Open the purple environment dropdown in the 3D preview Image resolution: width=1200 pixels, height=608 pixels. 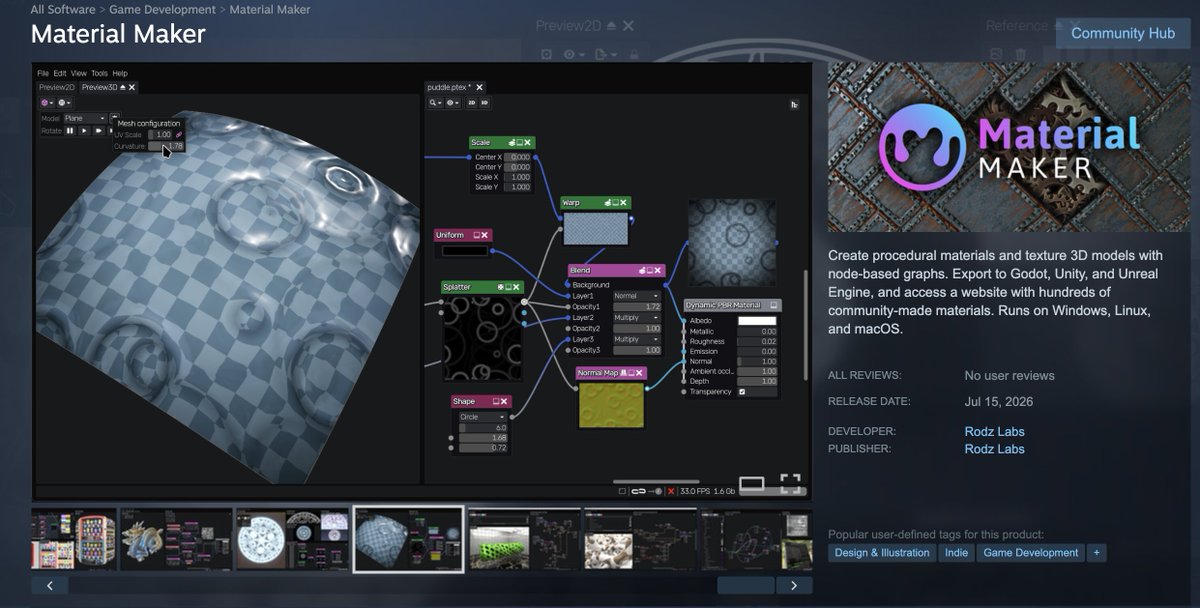tap(47, 103)
